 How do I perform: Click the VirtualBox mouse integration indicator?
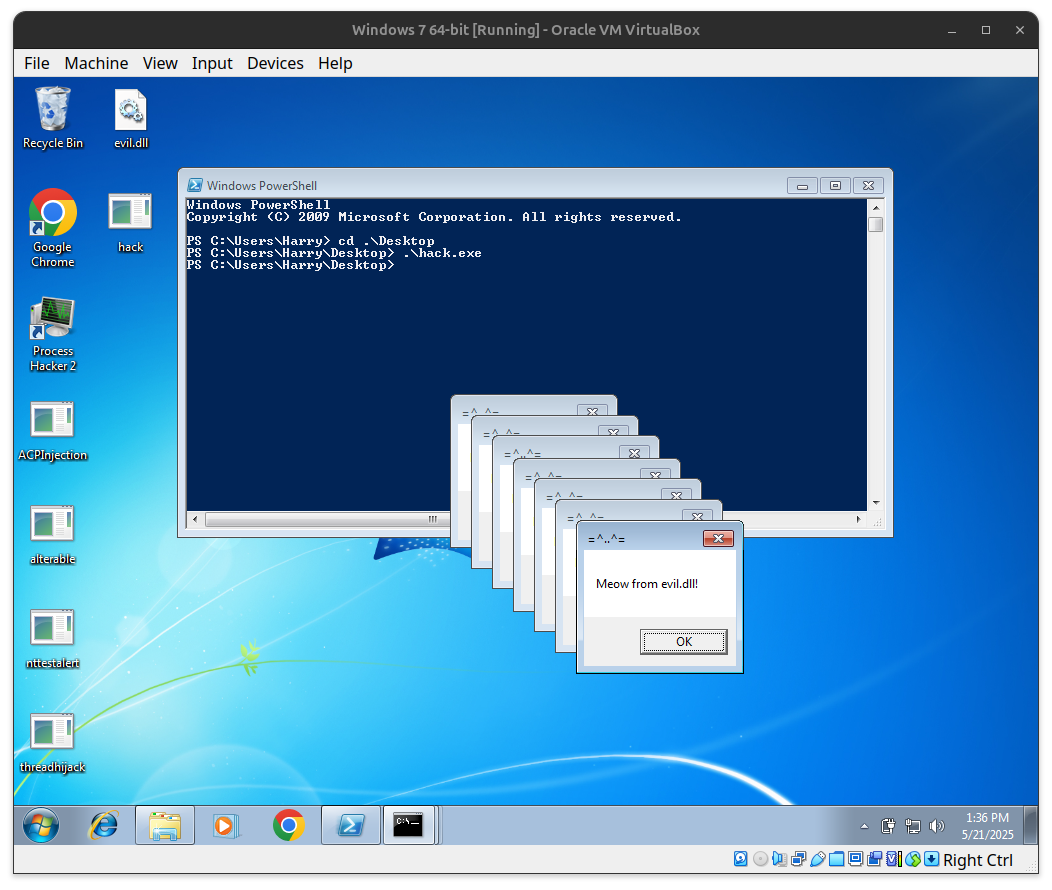pos(912,859)
